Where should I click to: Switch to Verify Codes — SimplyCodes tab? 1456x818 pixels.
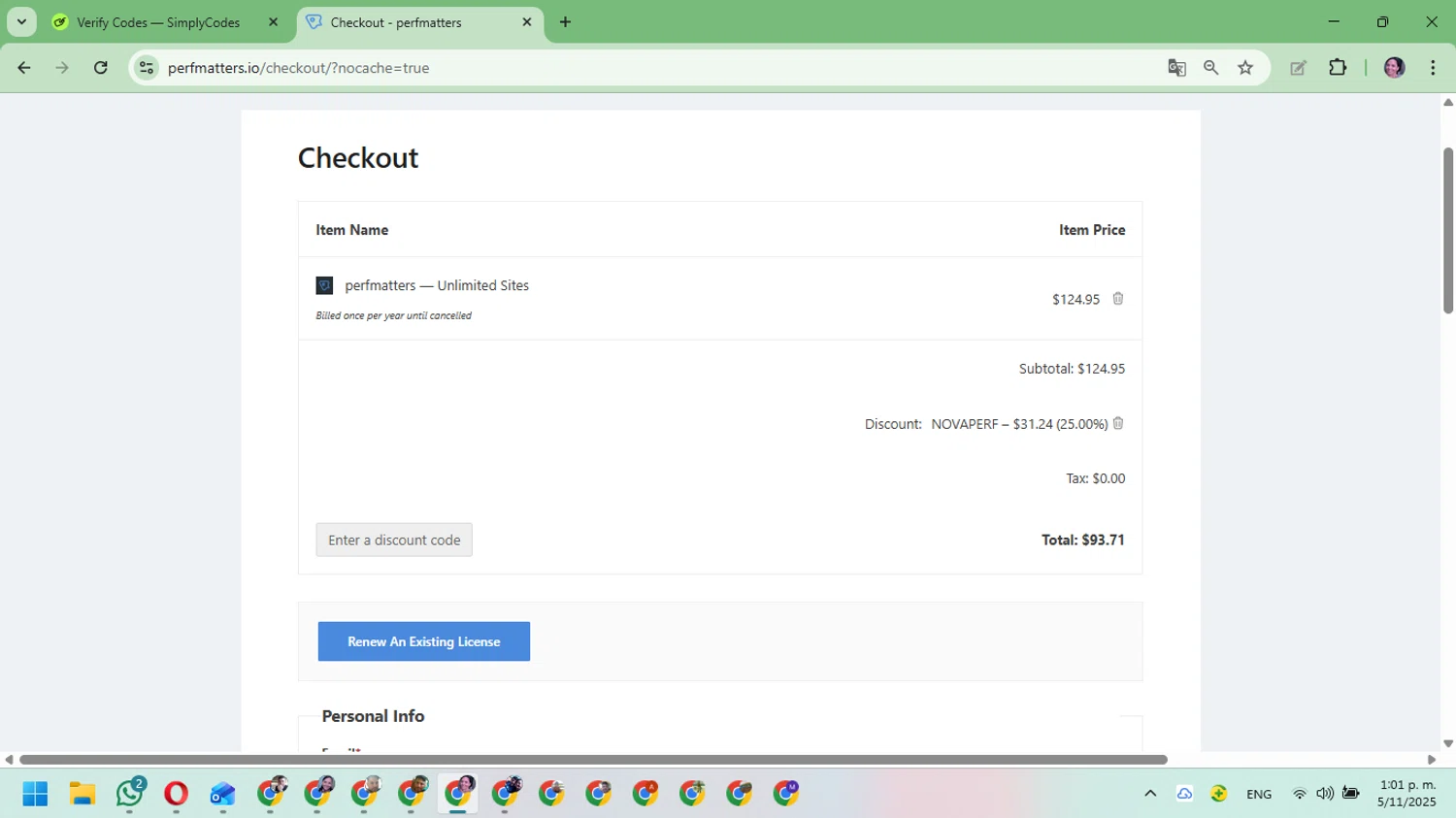coord(158,22)
